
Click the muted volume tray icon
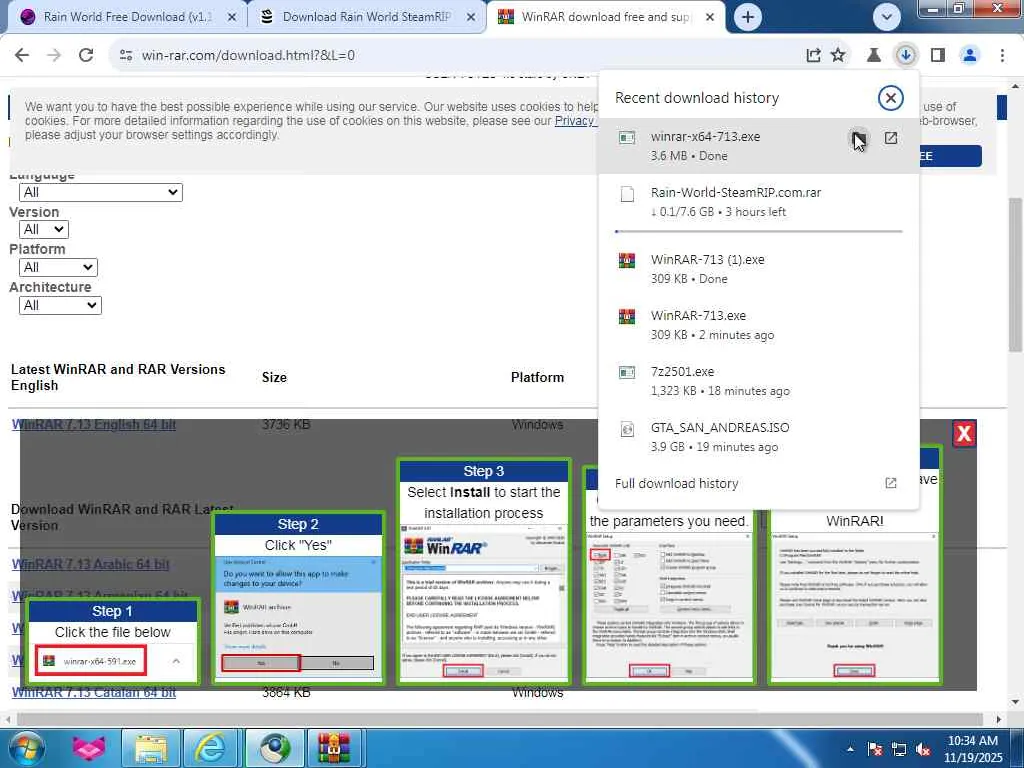click(923, 750)
